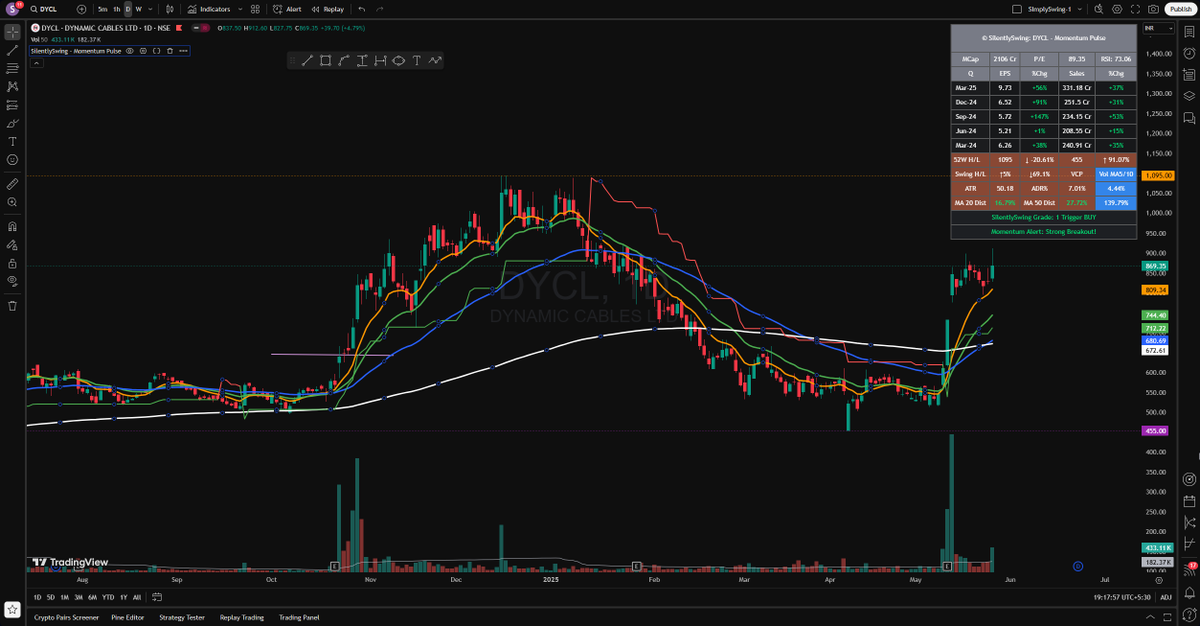Pick the rectangle shape in floating drawing toolbar
Screen dimensions: 1200x626
325,61
